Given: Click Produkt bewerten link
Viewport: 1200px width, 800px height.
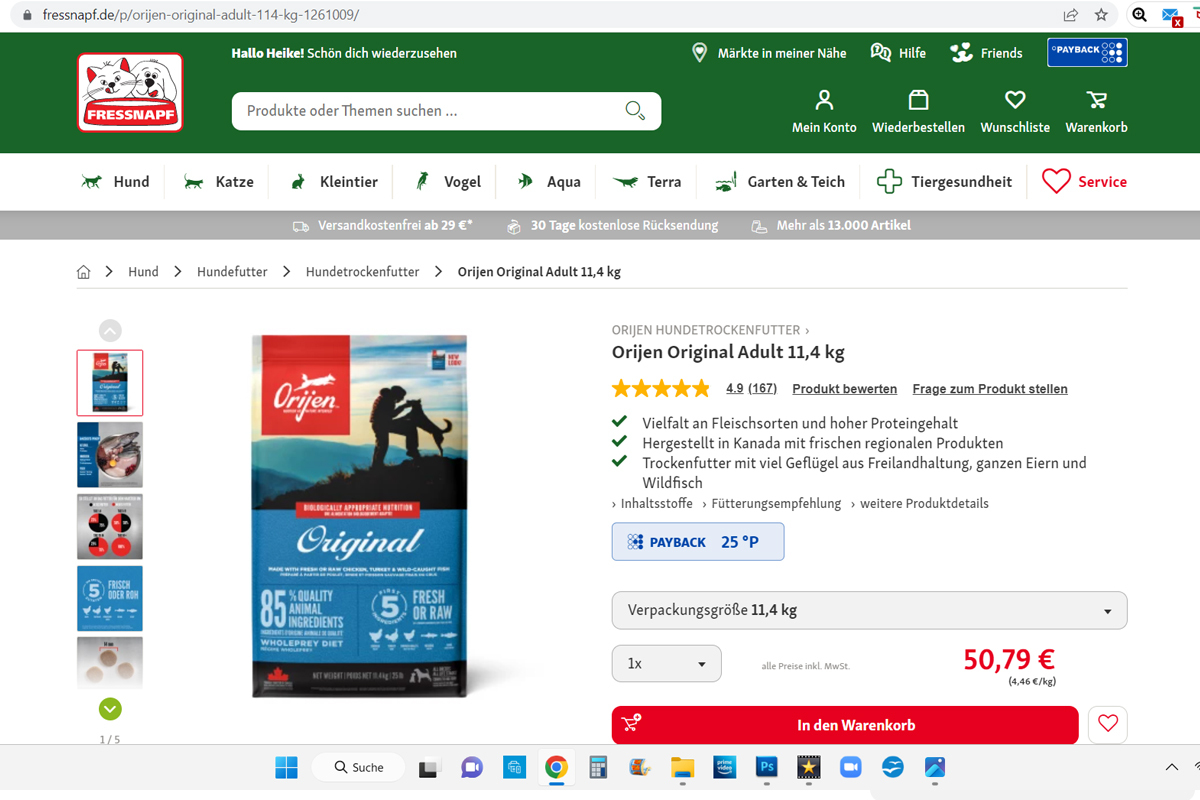Looking at the screenshot, I should [x=845, y=389].
